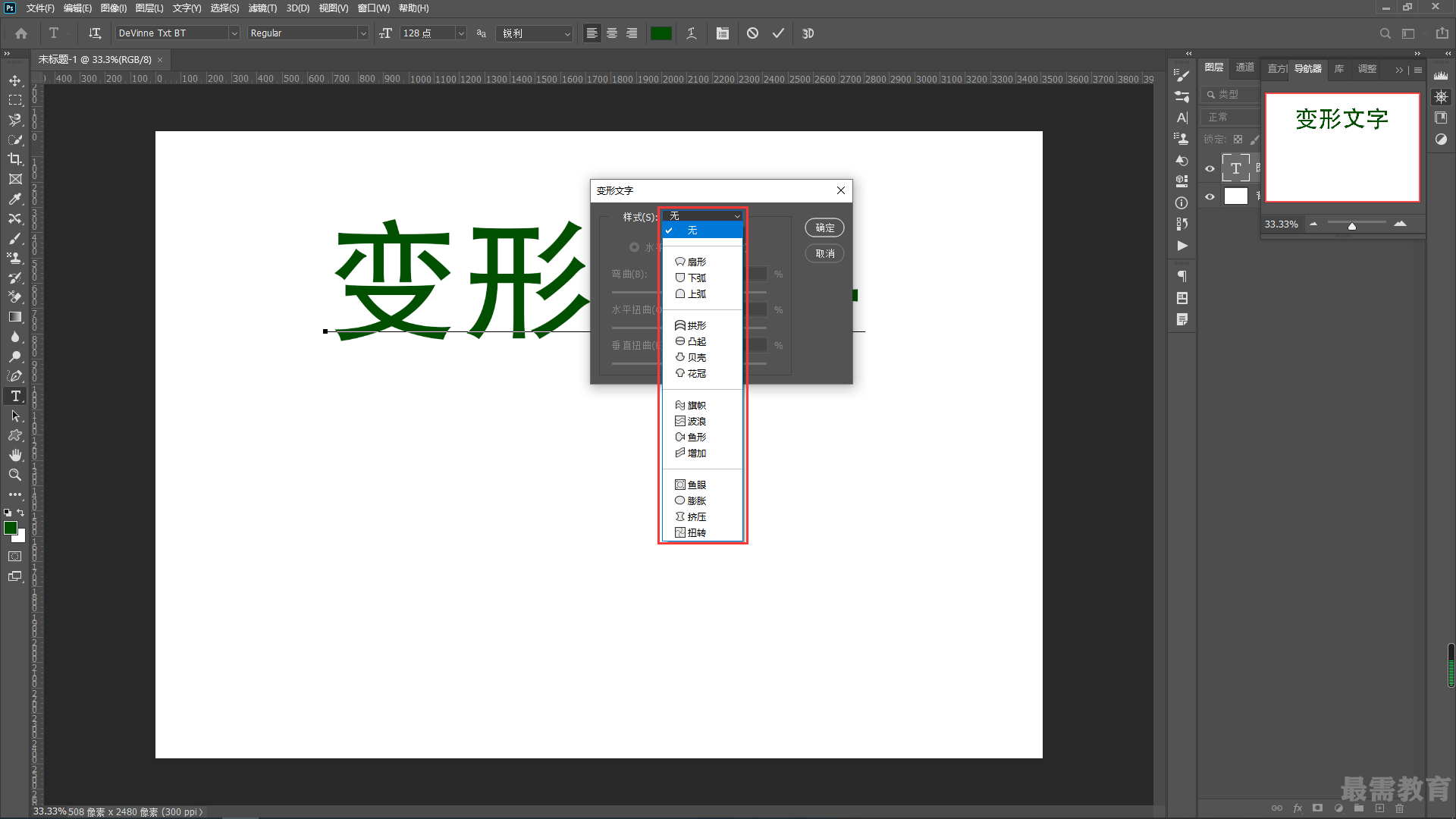Select the Rectangular Marquee tool

point(15,100)
